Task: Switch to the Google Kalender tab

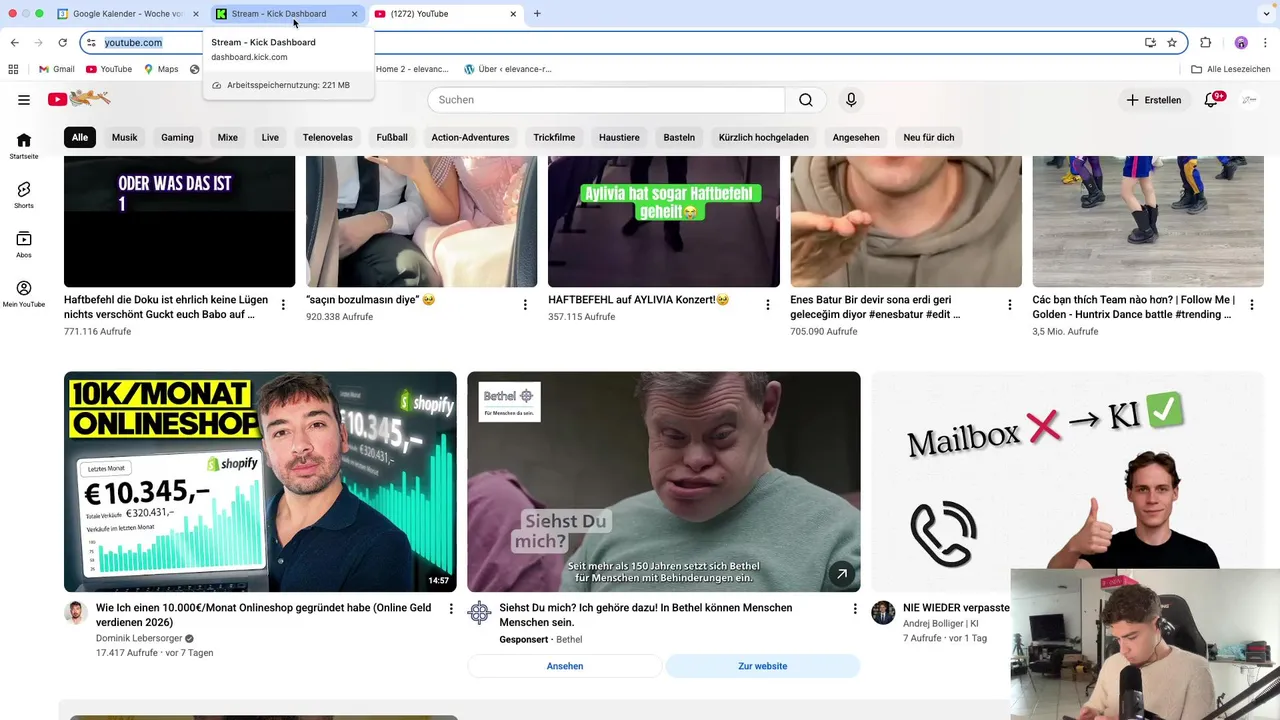Action: pos(129,14)
